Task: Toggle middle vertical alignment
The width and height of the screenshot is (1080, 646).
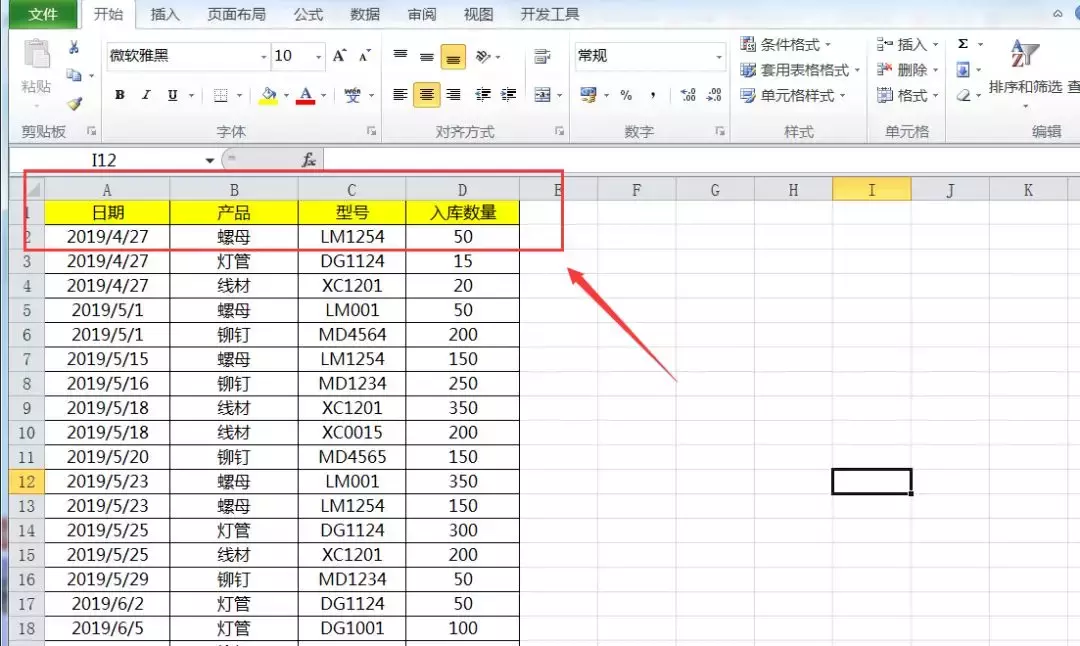Action: [x=427, y=57]
